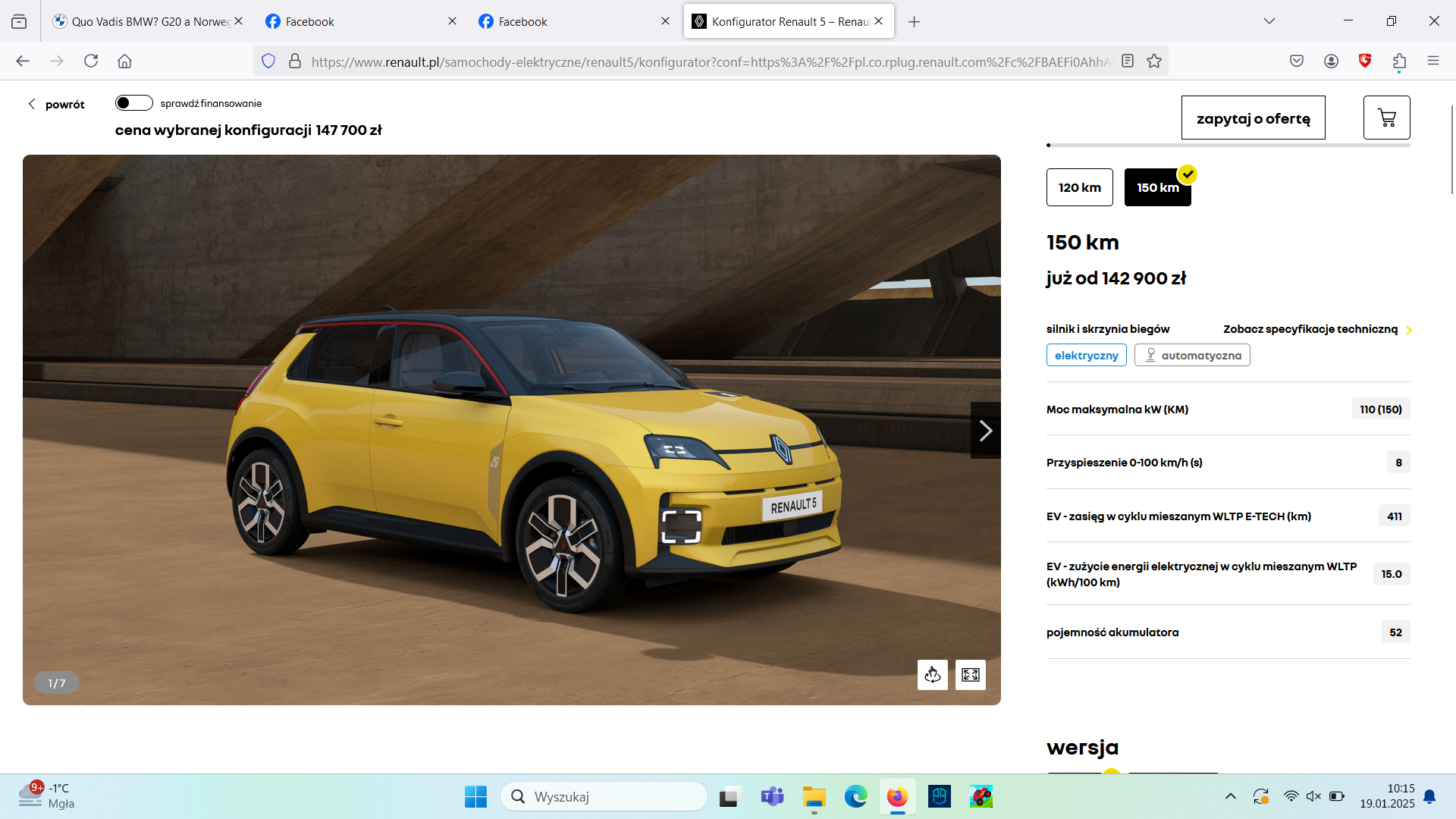Click the configurator progress bar
Screen dimensions: 1456x819
pyautogui.click(x=1228, y=145)
